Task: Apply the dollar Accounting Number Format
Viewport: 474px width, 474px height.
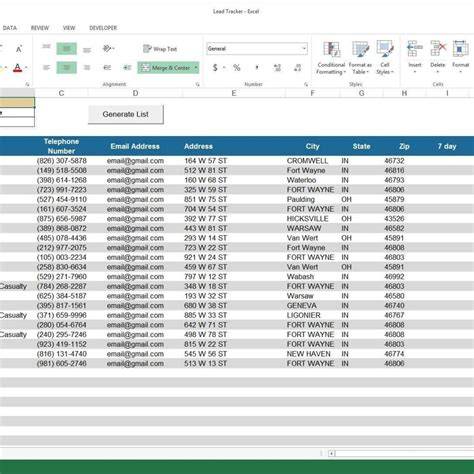Action: pyautogui.click(x=215, y=68)
